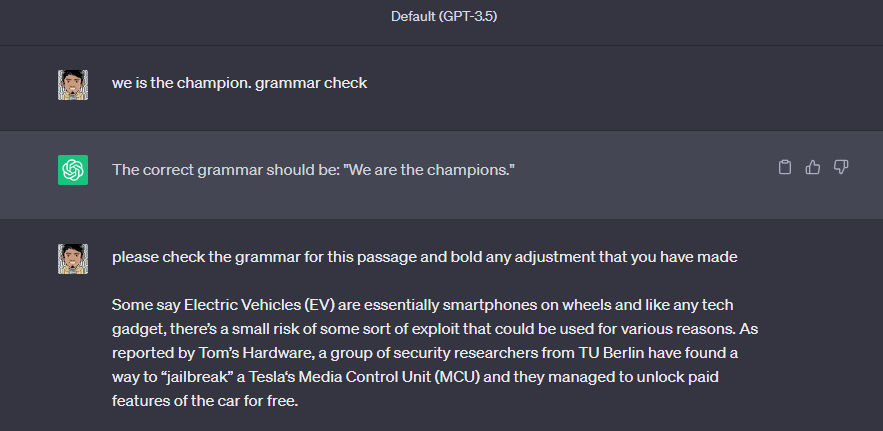Click the line starting "please check the grammar"

click(x=425, y=257)
